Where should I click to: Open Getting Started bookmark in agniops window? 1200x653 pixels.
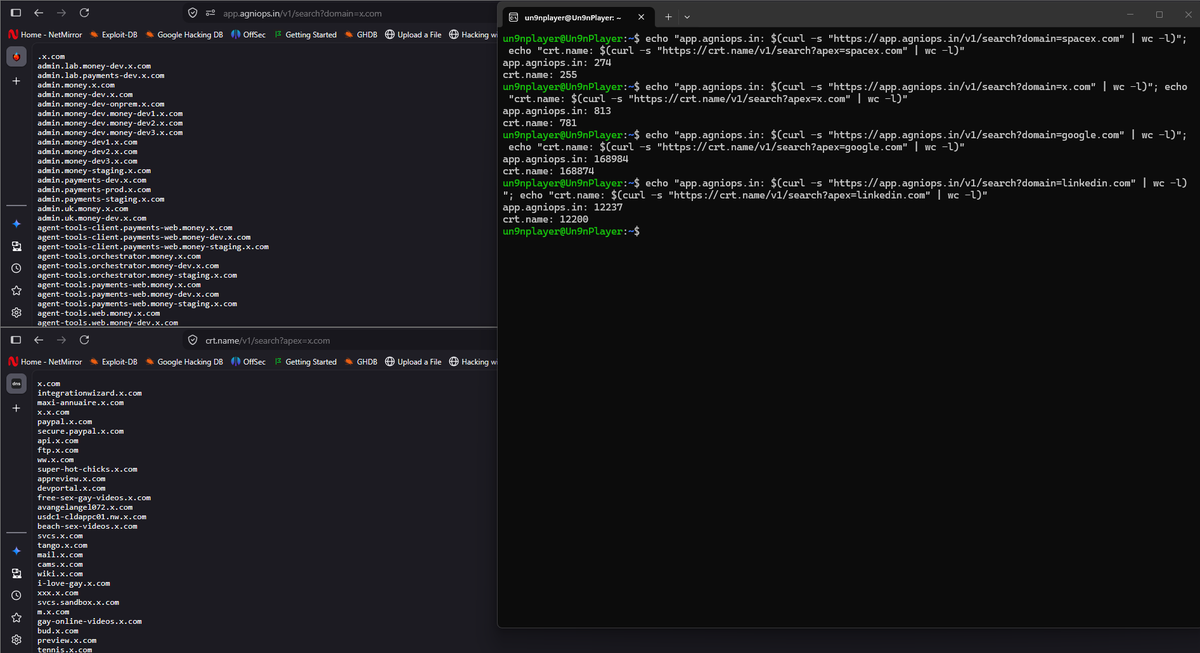[306, 34]
